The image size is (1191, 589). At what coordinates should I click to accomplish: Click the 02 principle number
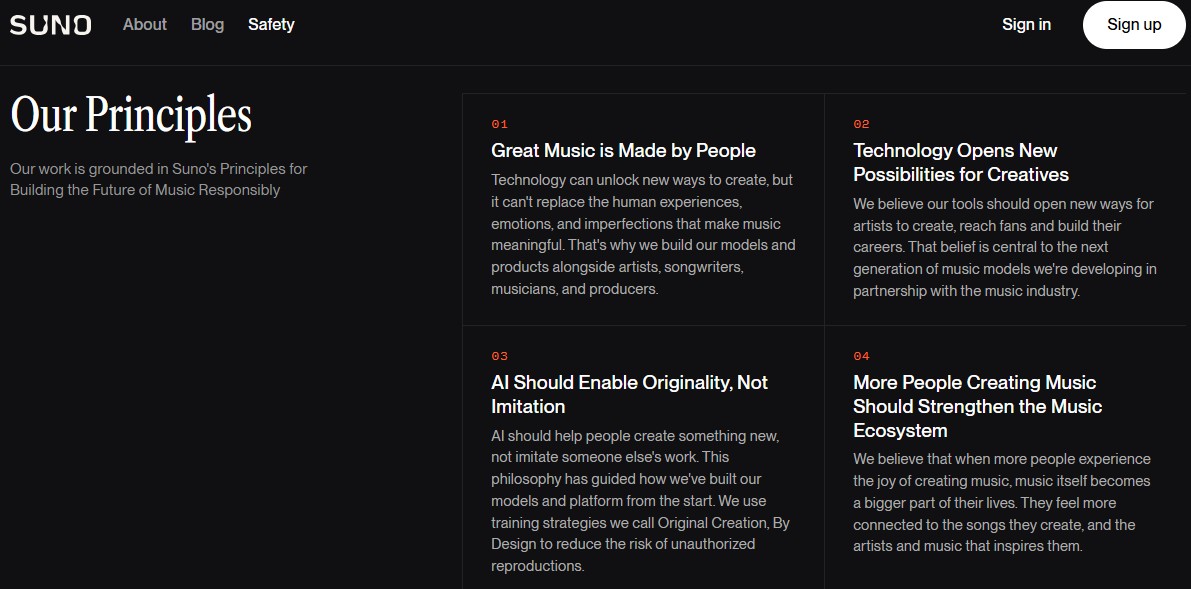[861, 124]
